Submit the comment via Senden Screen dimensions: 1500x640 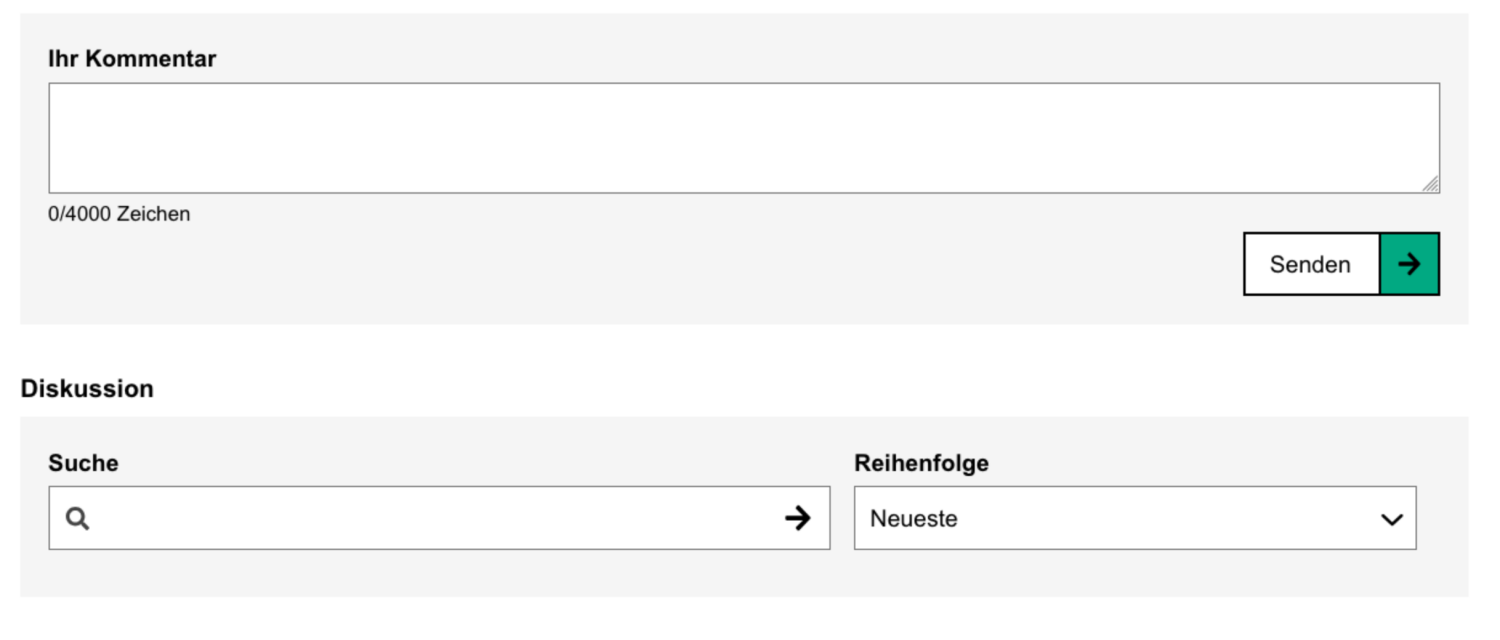pyautogui.click(x=1311, y=263)
